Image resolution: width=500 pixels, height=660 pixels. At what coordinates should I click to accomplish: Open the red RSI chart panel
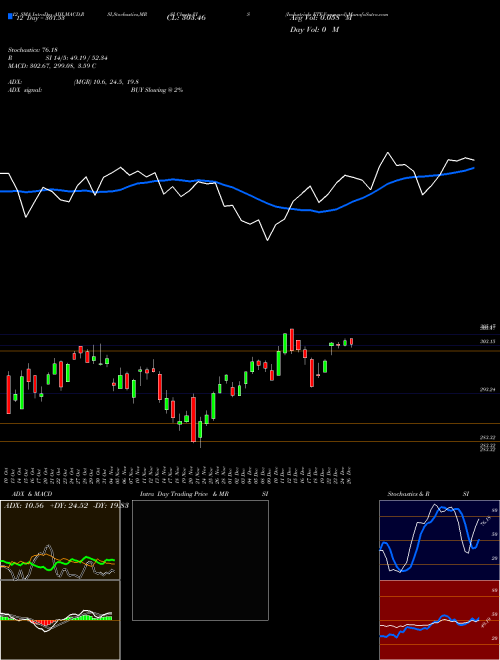pos(439,620)
